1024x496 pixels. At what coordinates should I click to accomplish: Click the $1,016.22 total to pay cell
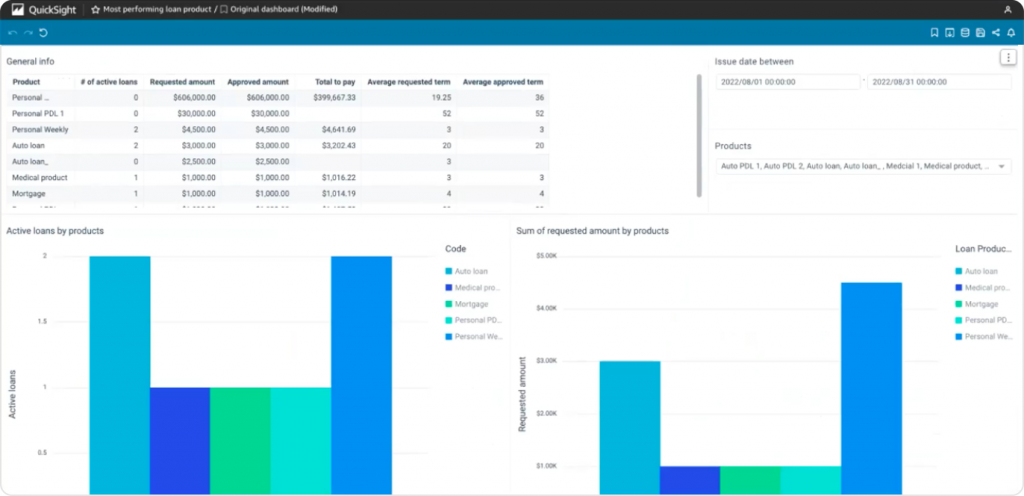(x=339, y=178)
